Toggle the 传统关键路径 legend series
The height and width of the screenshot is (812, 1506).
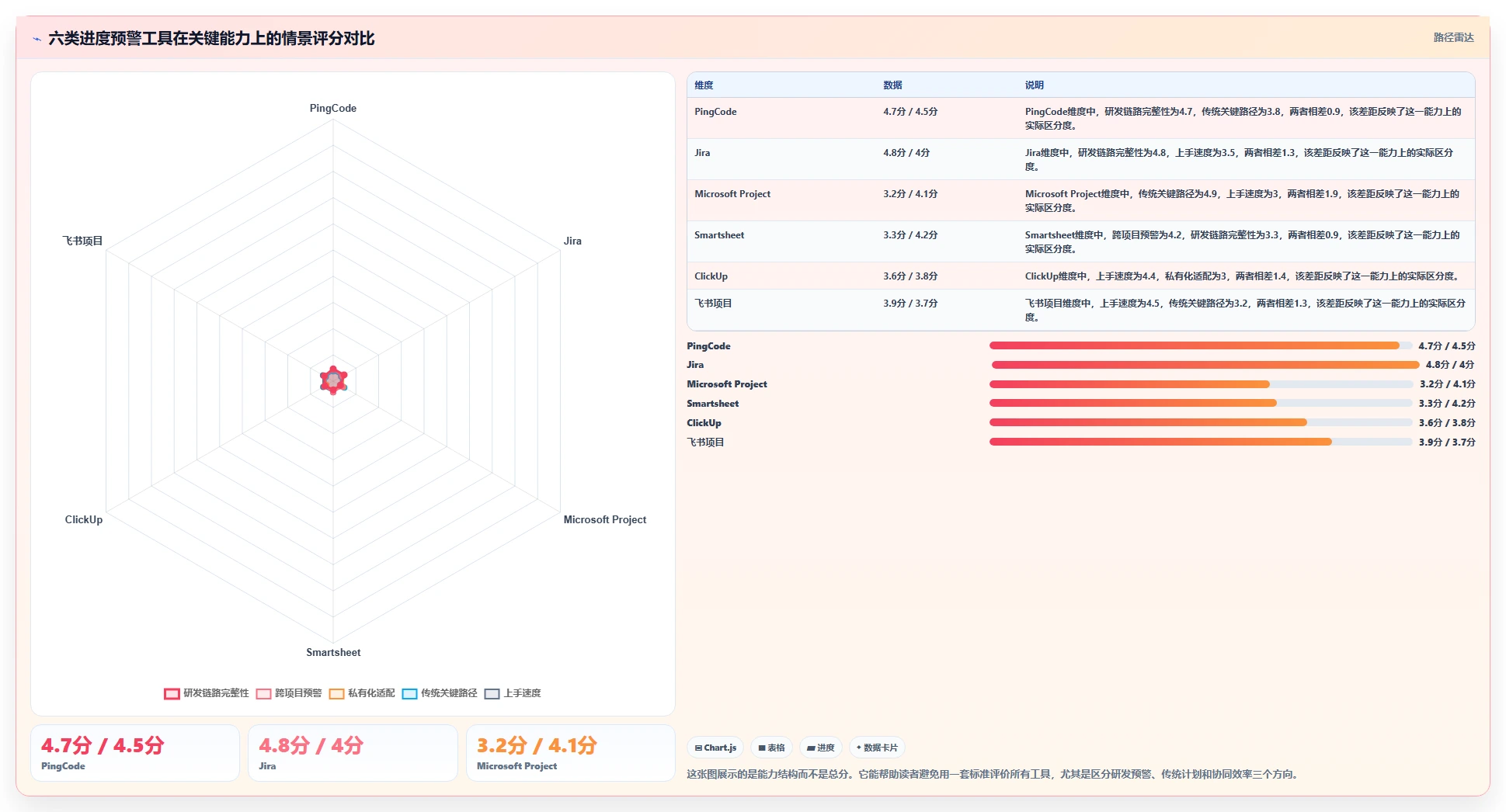(x=440, y=693)
